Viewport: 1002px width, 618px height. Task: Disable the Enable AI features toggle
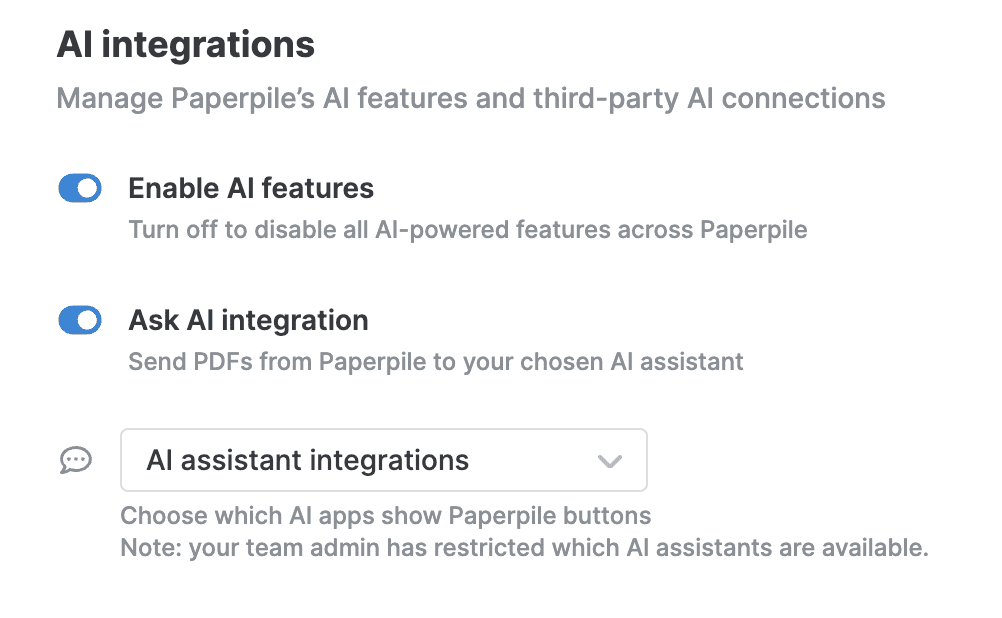click(x=80, y=189)
